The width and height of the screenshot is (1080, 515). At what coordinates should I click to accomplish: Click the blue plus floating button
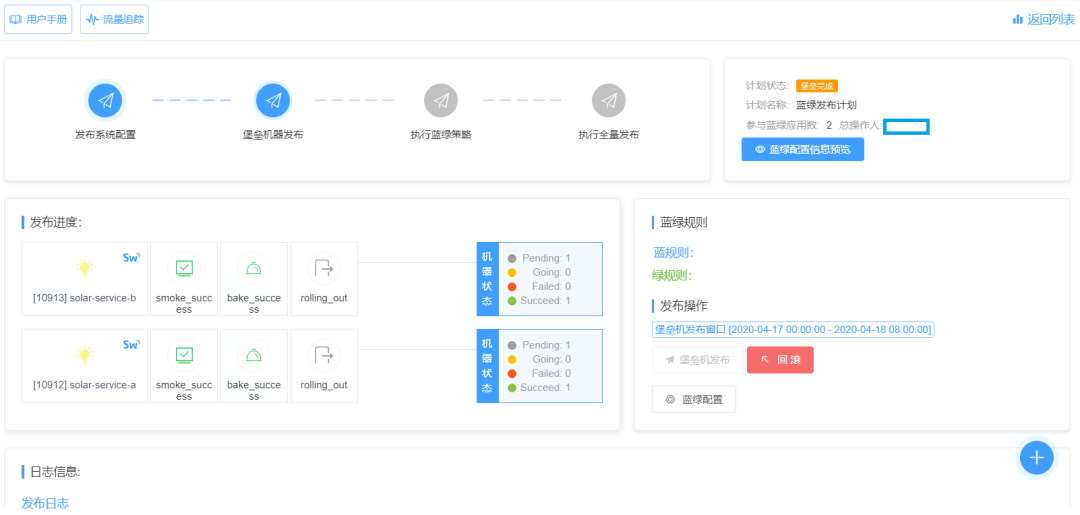click(x=1037, y=457)
